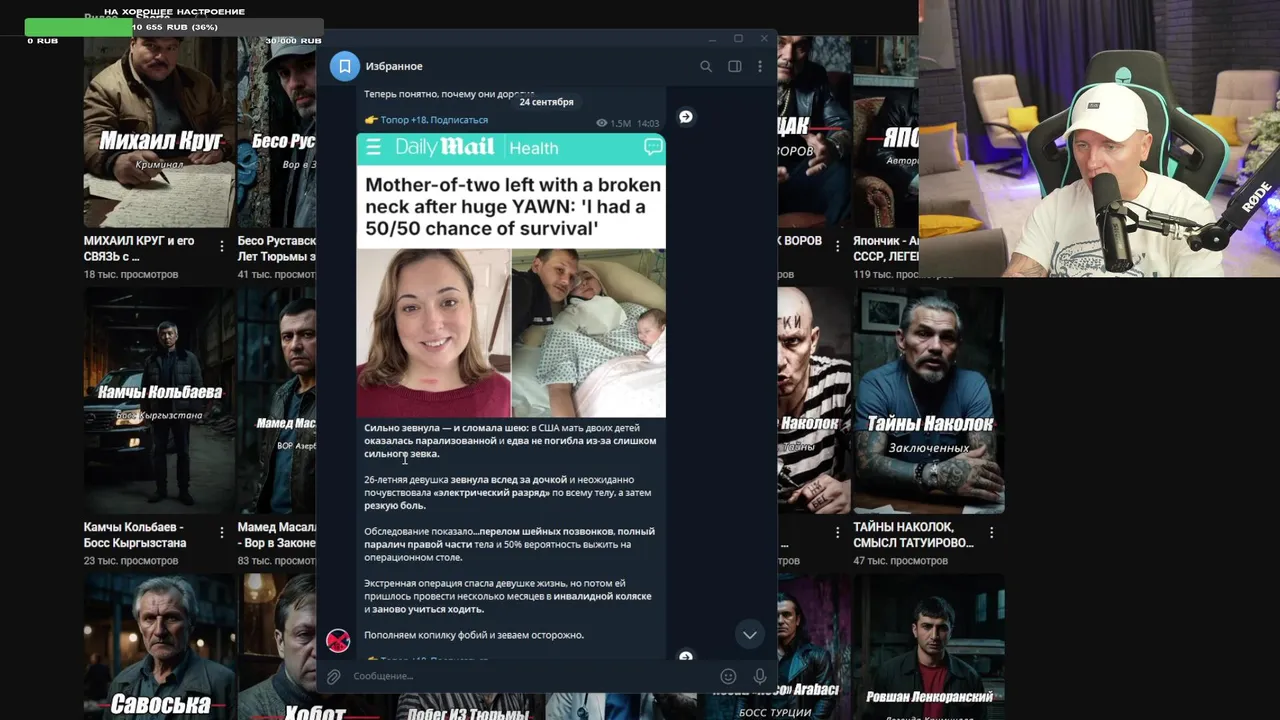The height and width of the screenshot is (720, 1280).
Task: Click the 1.5M views counter on post
Action: pyautogui.click(x=613, y=123)
